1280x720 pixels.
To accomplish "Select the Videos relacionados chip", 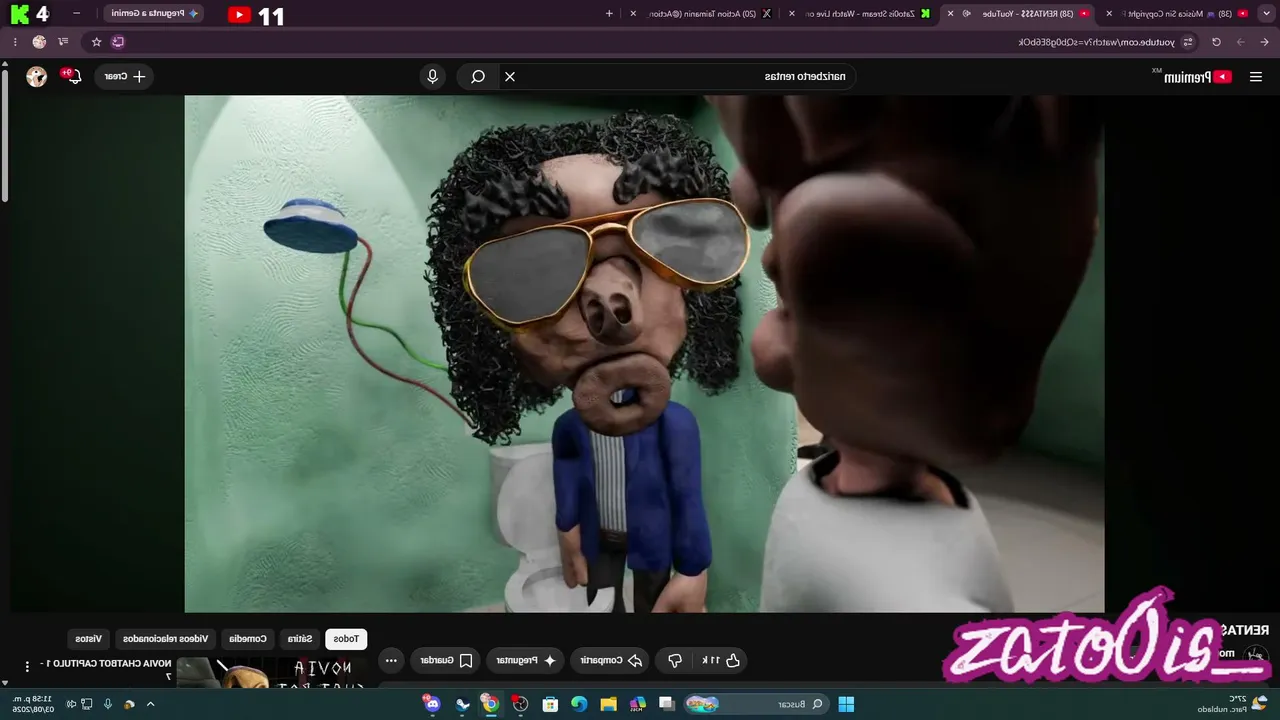I will tap(166, 639).
